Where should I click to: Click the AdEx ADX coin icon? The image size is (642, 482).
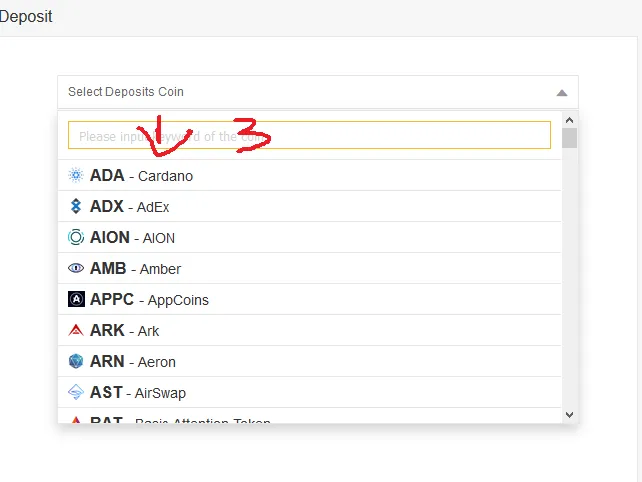click(x=76, y=206)
